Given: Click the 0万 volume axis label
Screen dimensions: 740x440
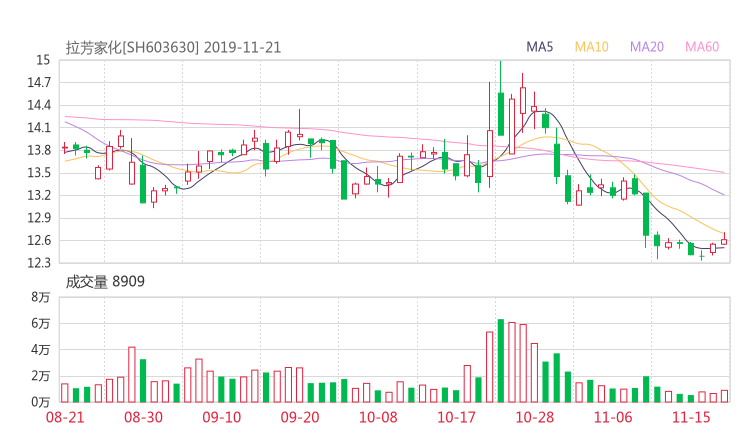Looking at the screenshot, I should coord(41,402).
